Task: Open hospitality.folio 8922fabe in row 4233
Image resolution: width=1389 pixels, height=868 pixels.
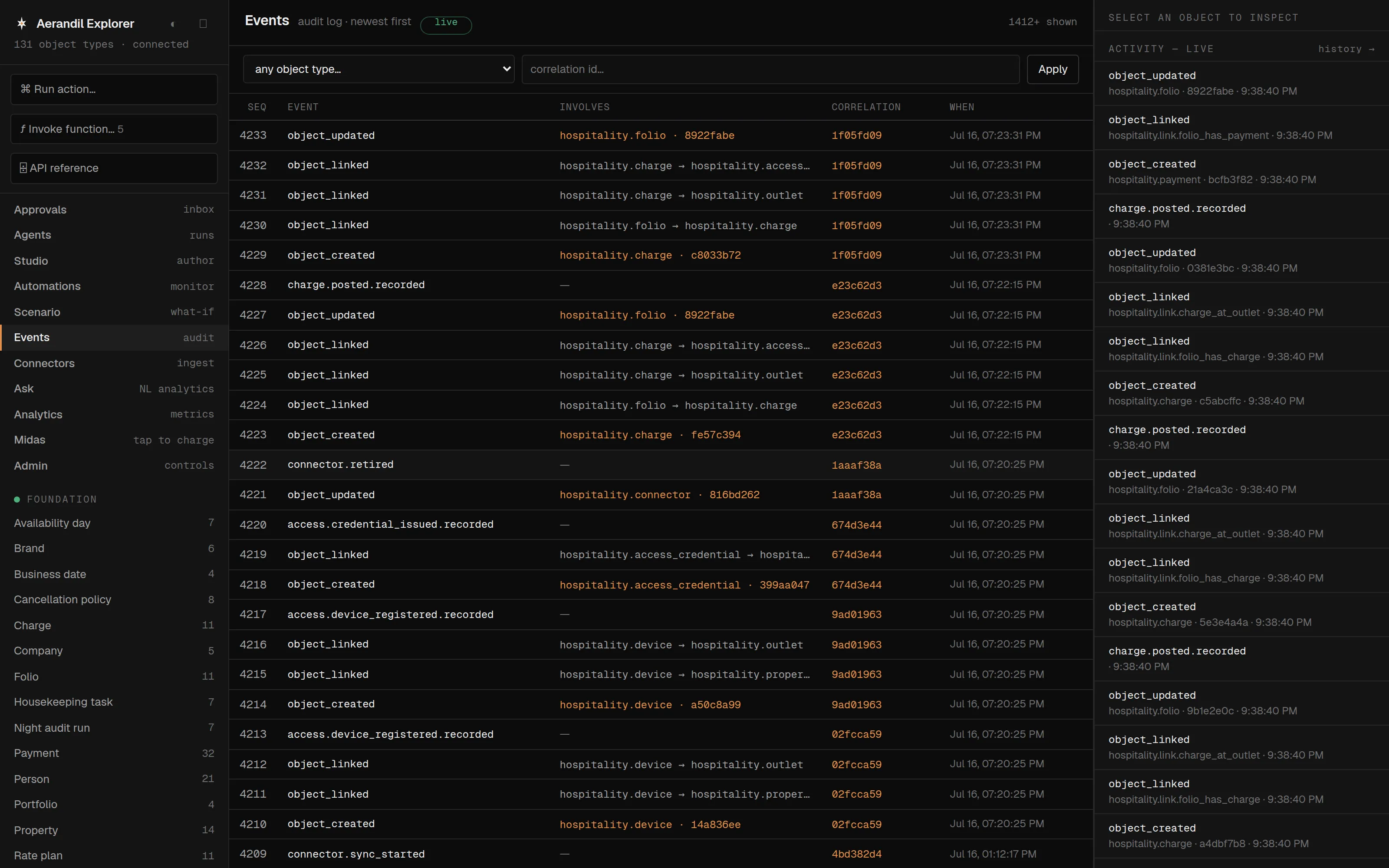Action: [x=647, y=135]
